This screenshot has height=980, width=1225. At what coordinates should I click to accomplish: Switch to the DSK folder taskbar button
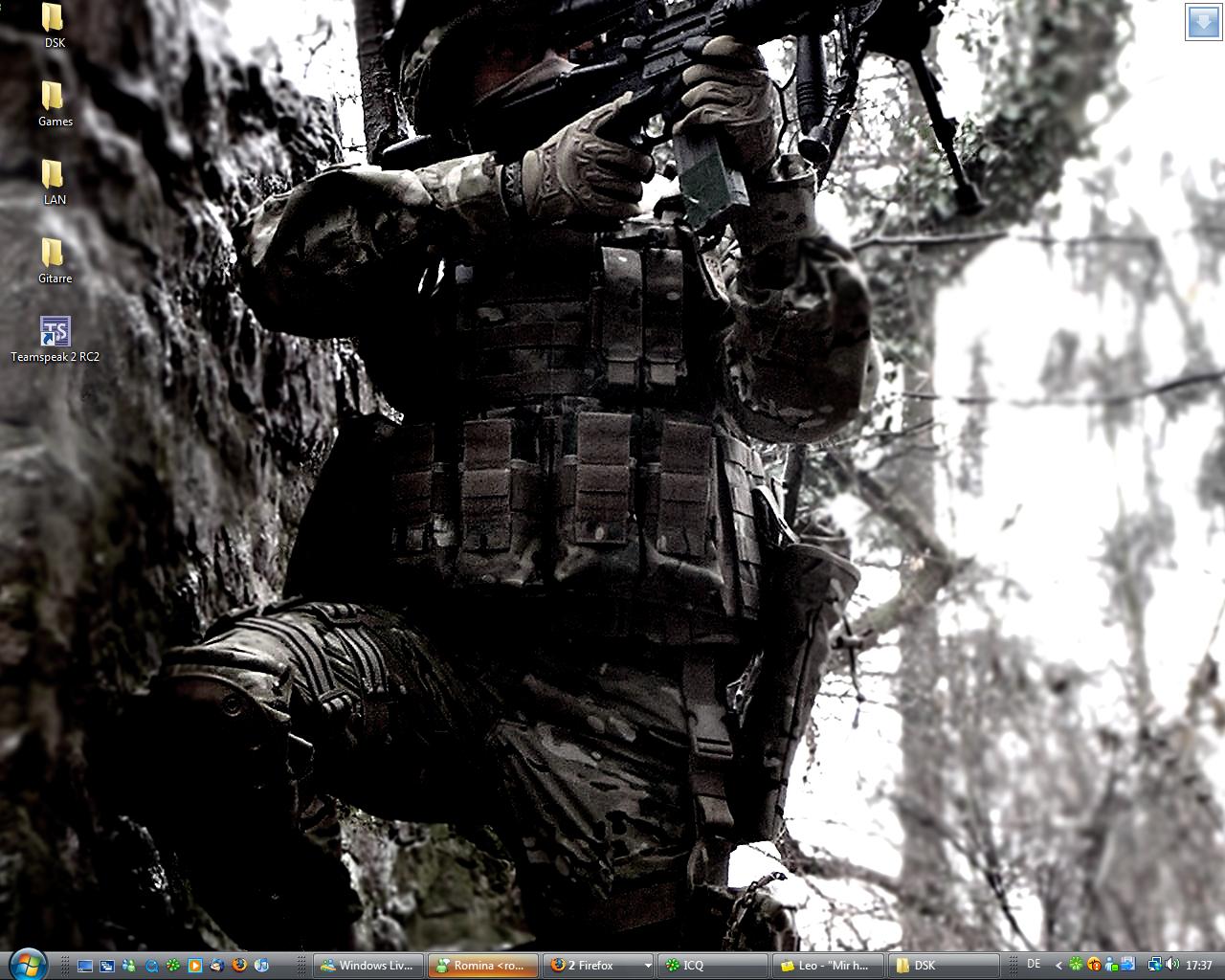[943, 966]
